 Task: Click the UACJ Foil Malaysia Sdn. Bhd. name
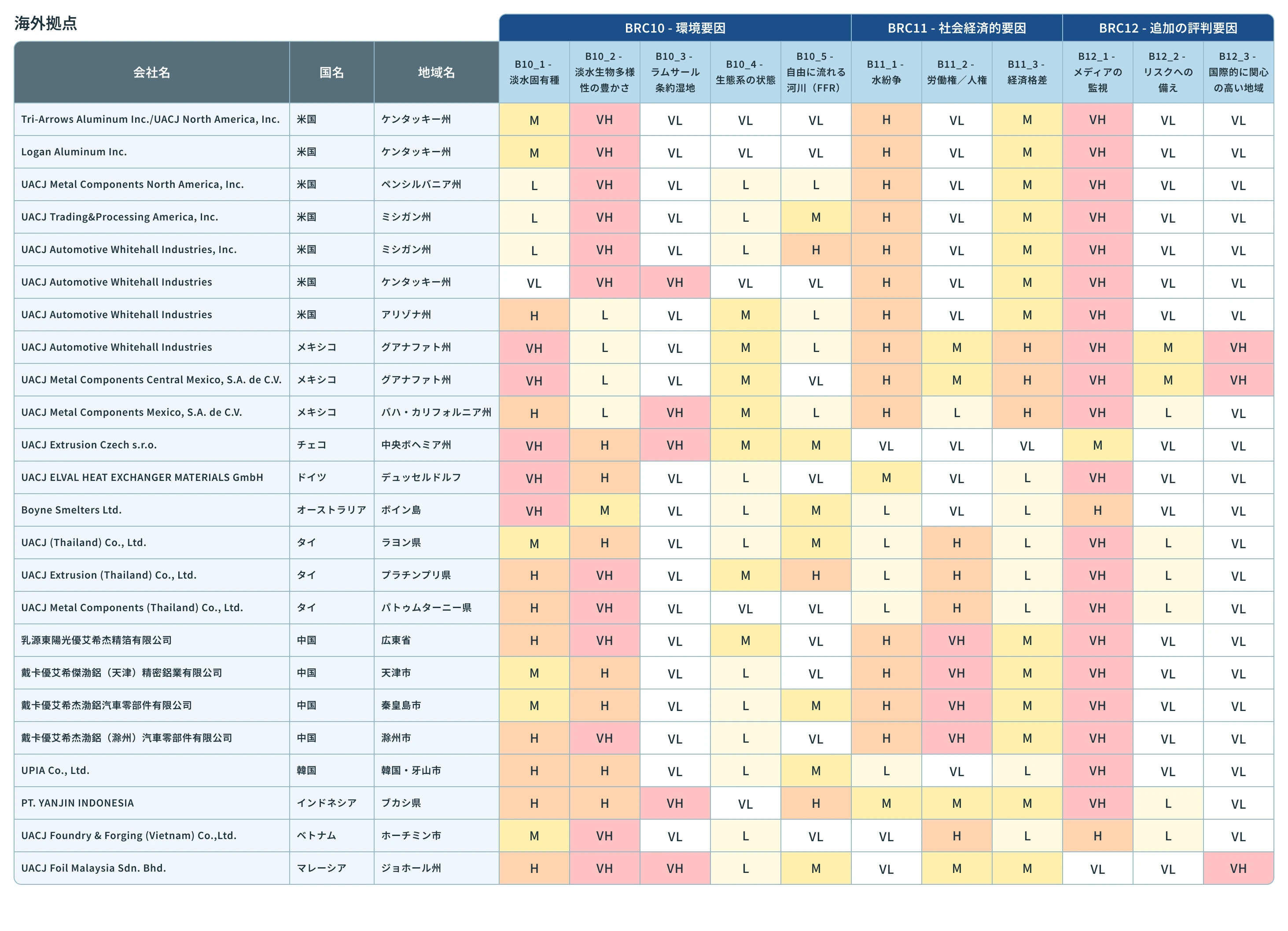(x=94, y=868)
